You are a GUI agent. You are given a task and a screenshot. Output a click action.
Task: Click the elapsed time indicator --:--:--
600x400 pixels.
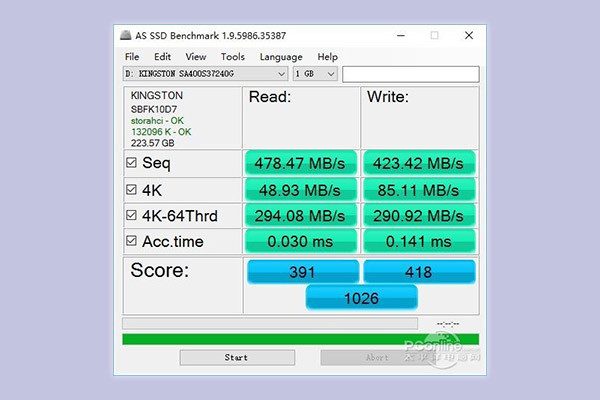point(448,324)
